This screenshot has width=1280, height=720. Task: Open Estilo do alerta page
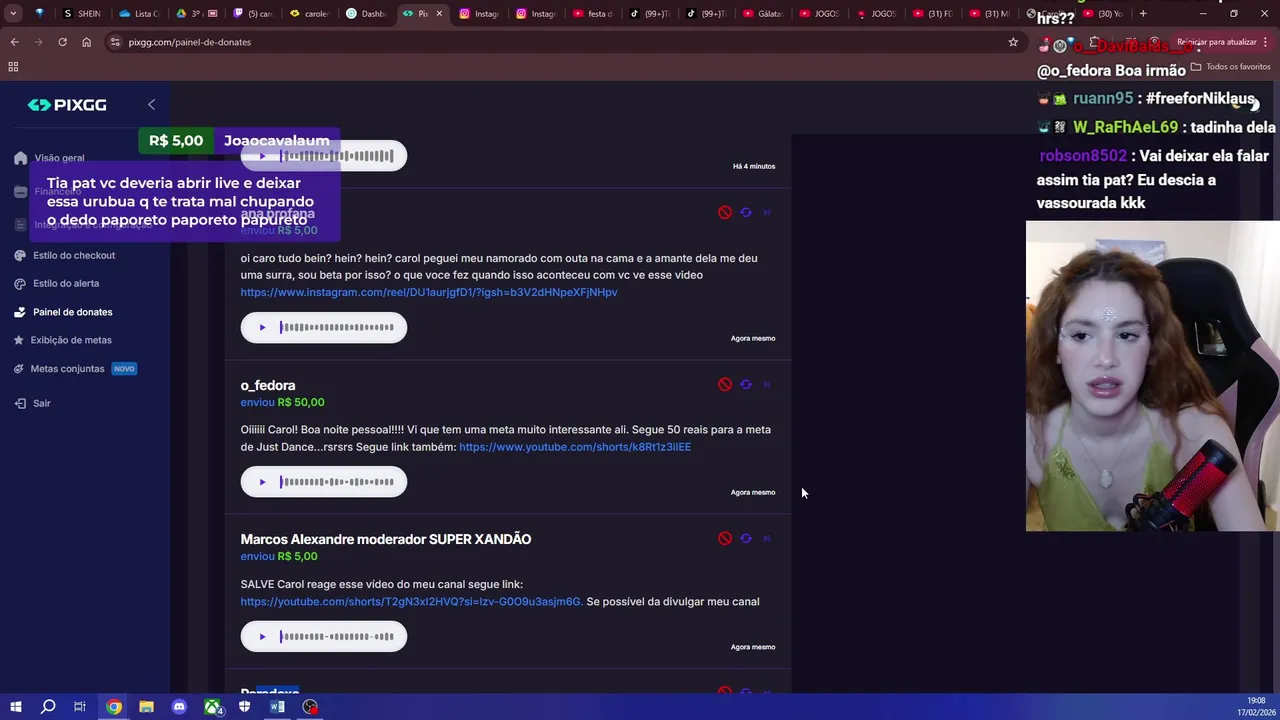tap(66, 283)
